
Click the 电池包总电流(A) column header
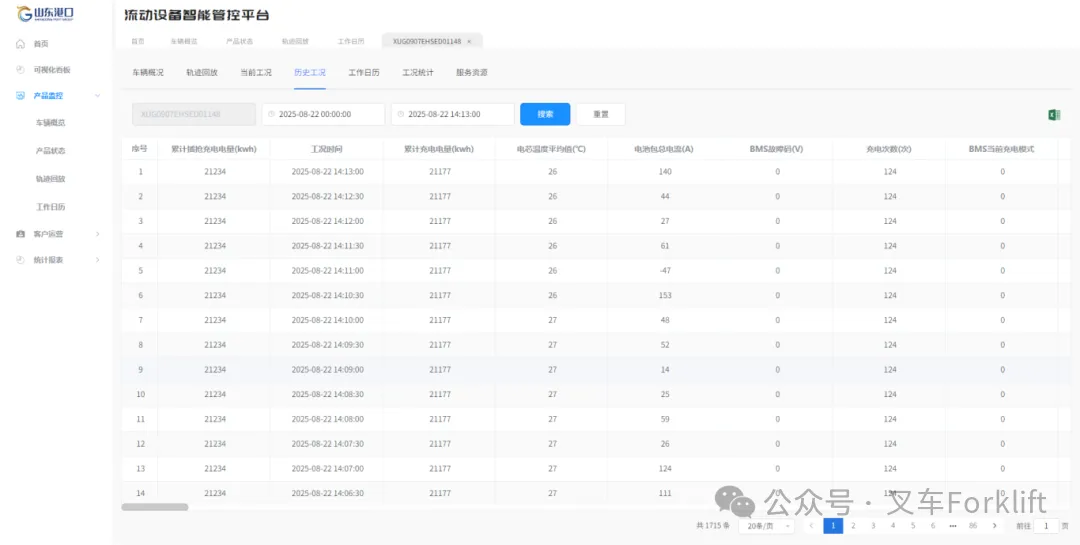664,149
